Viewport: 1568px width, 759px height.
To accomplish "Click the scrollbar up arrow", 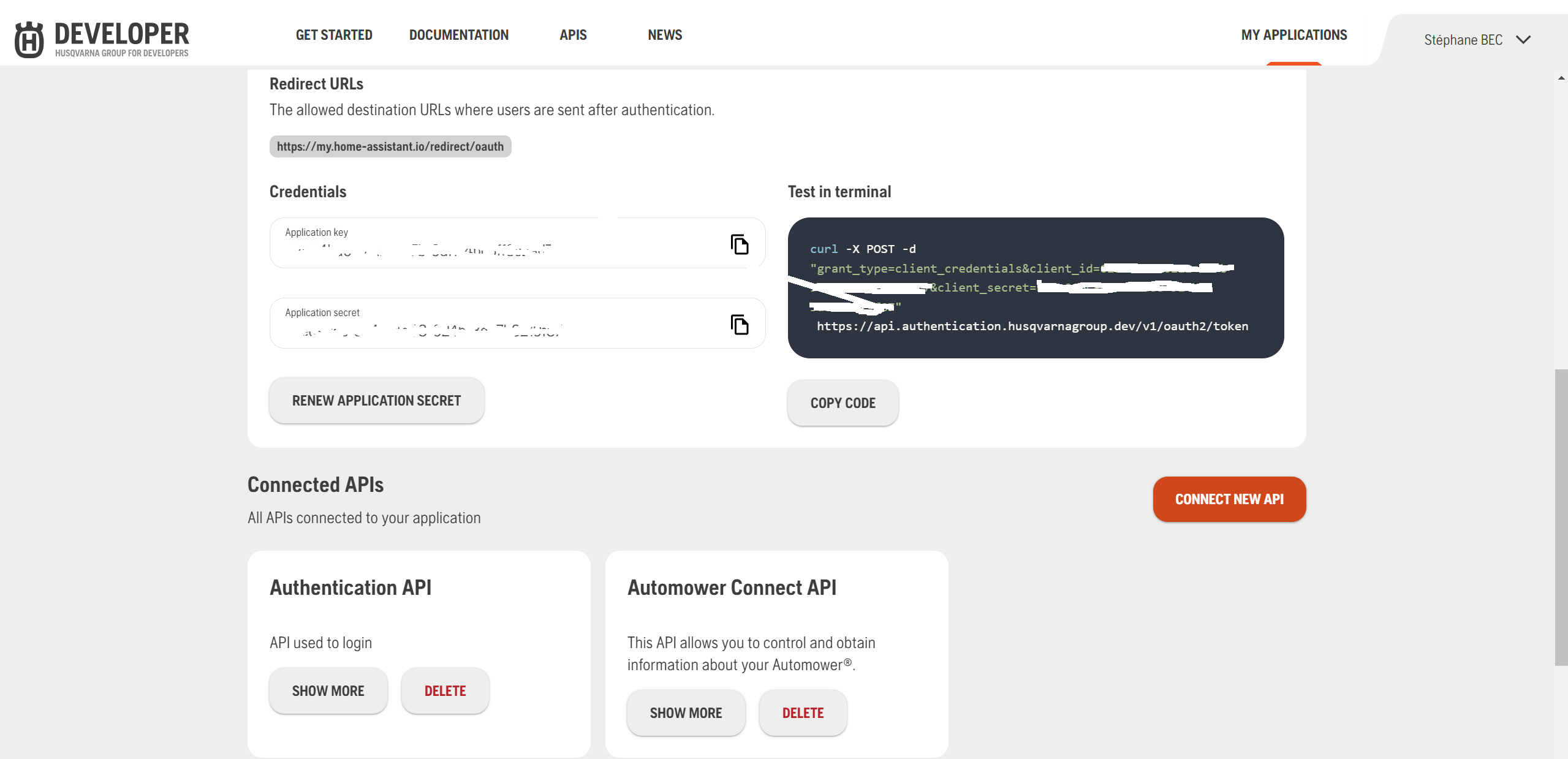I will 1561,78.
